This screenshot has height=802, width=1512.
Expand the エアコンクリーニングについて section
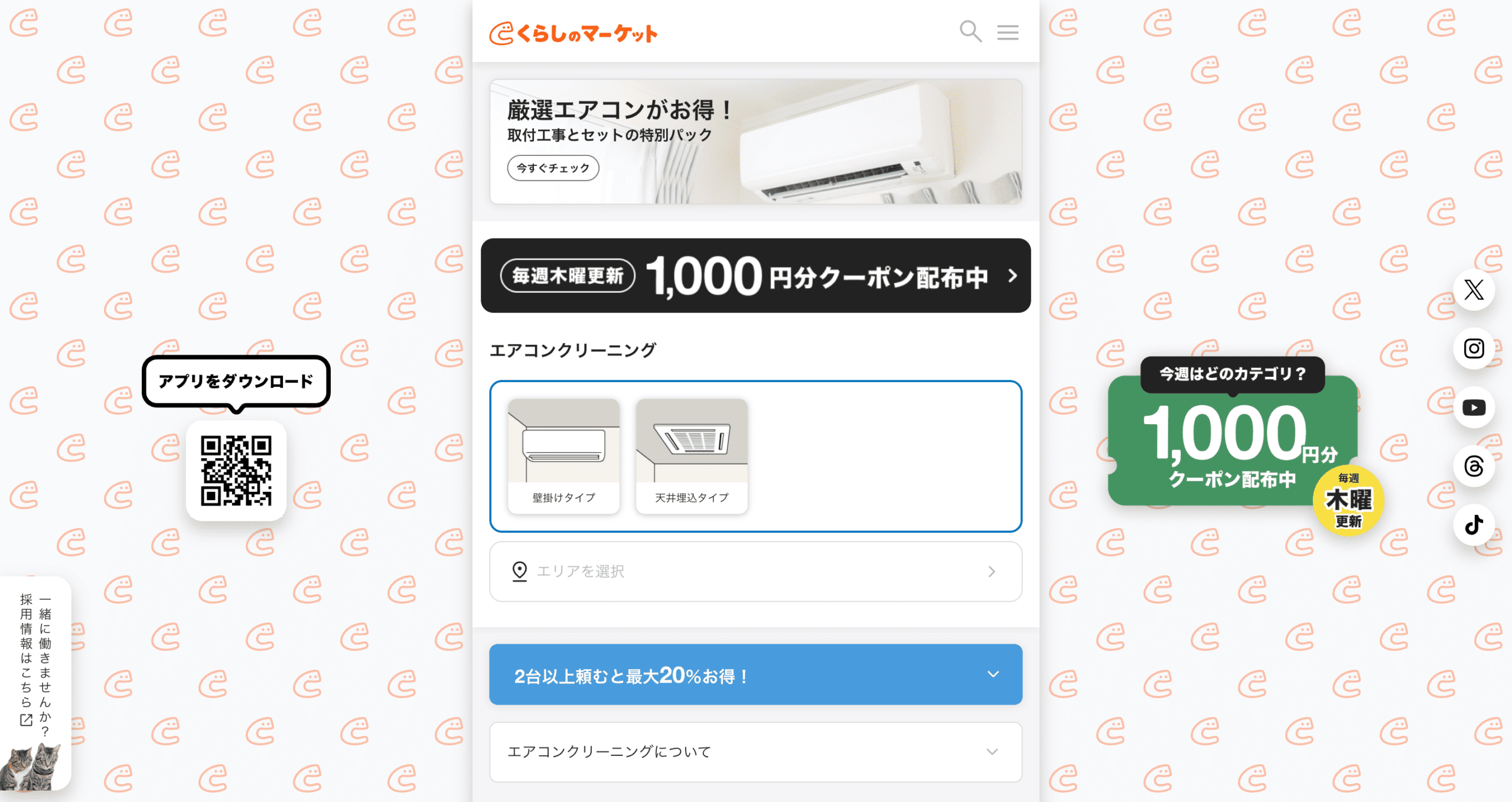755,751
